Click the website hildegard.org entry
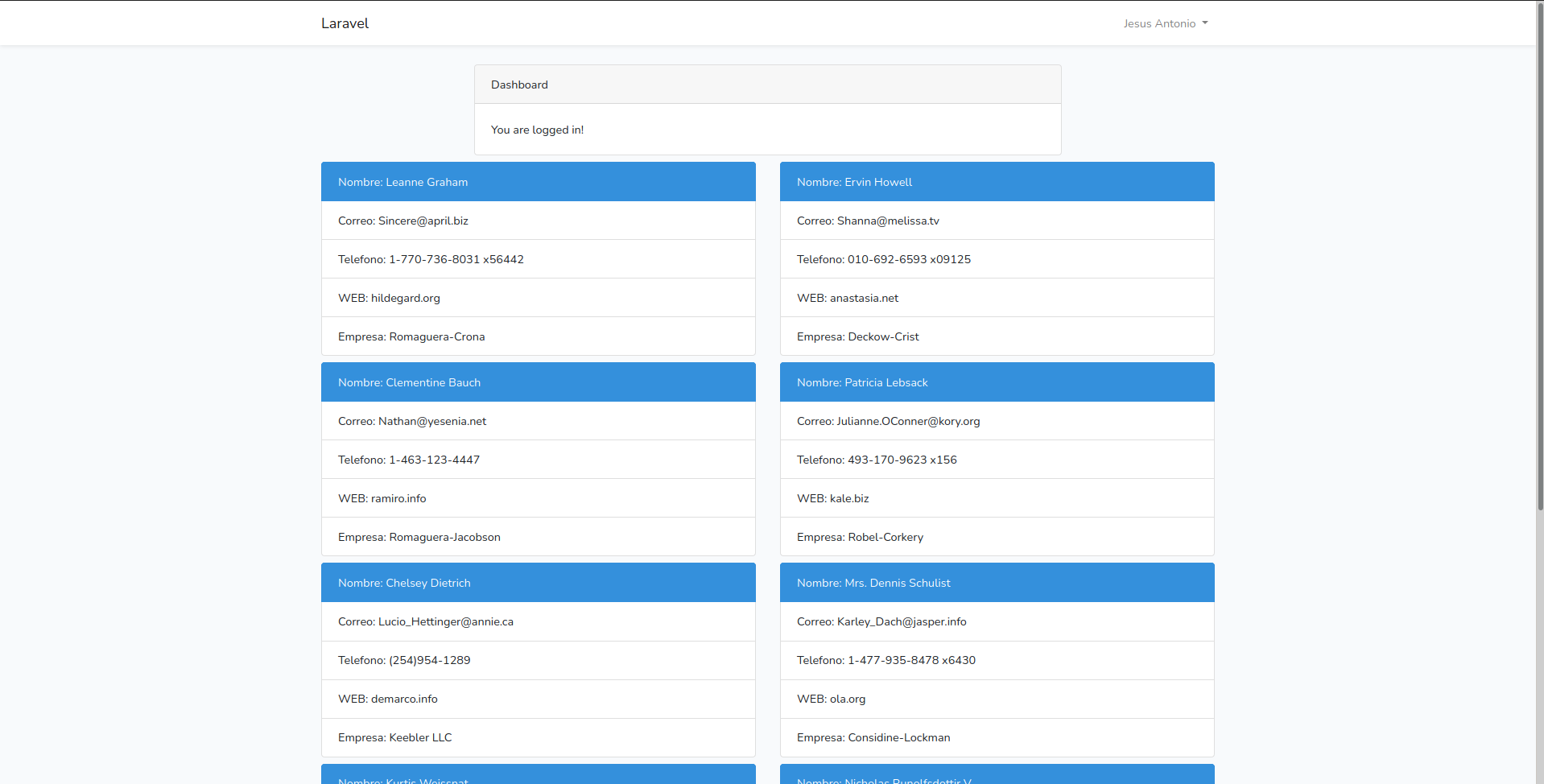This screenshot has width=1544, height=784. pos(389,297)
